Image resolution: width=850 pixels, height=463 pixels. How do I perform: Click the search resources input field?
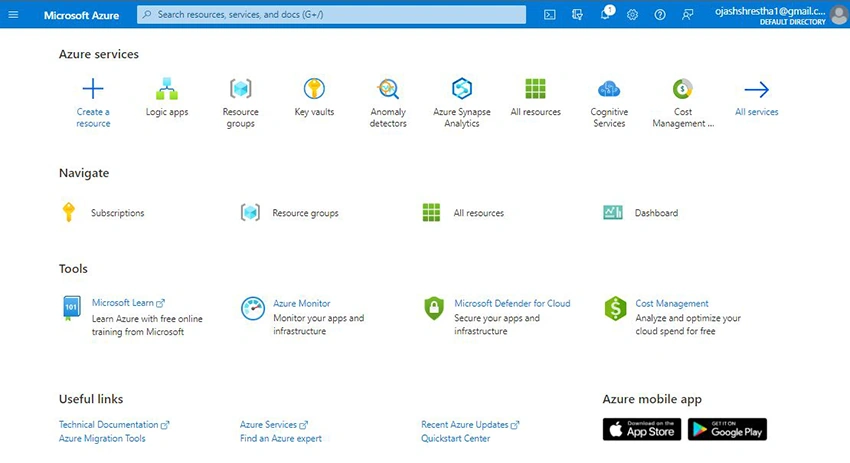click(331, 15)
